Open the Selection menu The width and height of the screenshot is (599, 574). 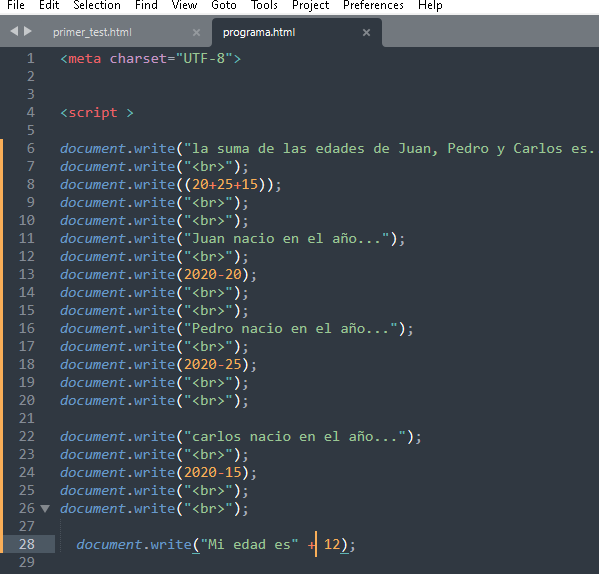[x=97, y=5]
